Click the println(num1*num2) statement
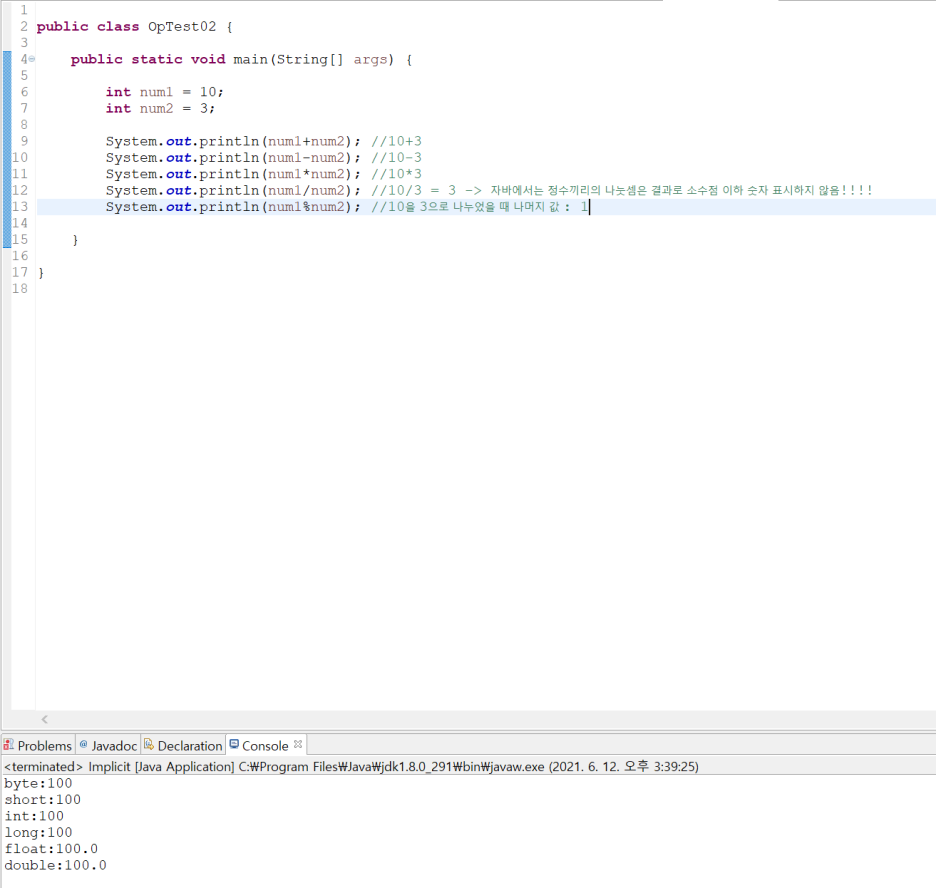The height and width of the screenshot is (888, 936). coord(233,174)
